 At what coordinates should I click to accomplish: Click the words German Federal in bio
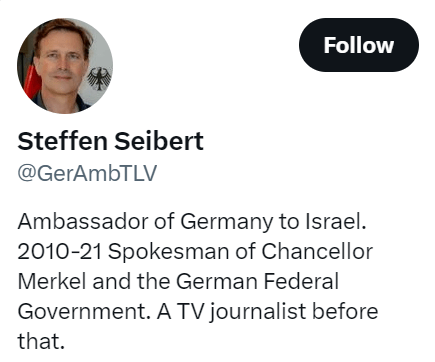pyautogui.click(x=258, y=281)
